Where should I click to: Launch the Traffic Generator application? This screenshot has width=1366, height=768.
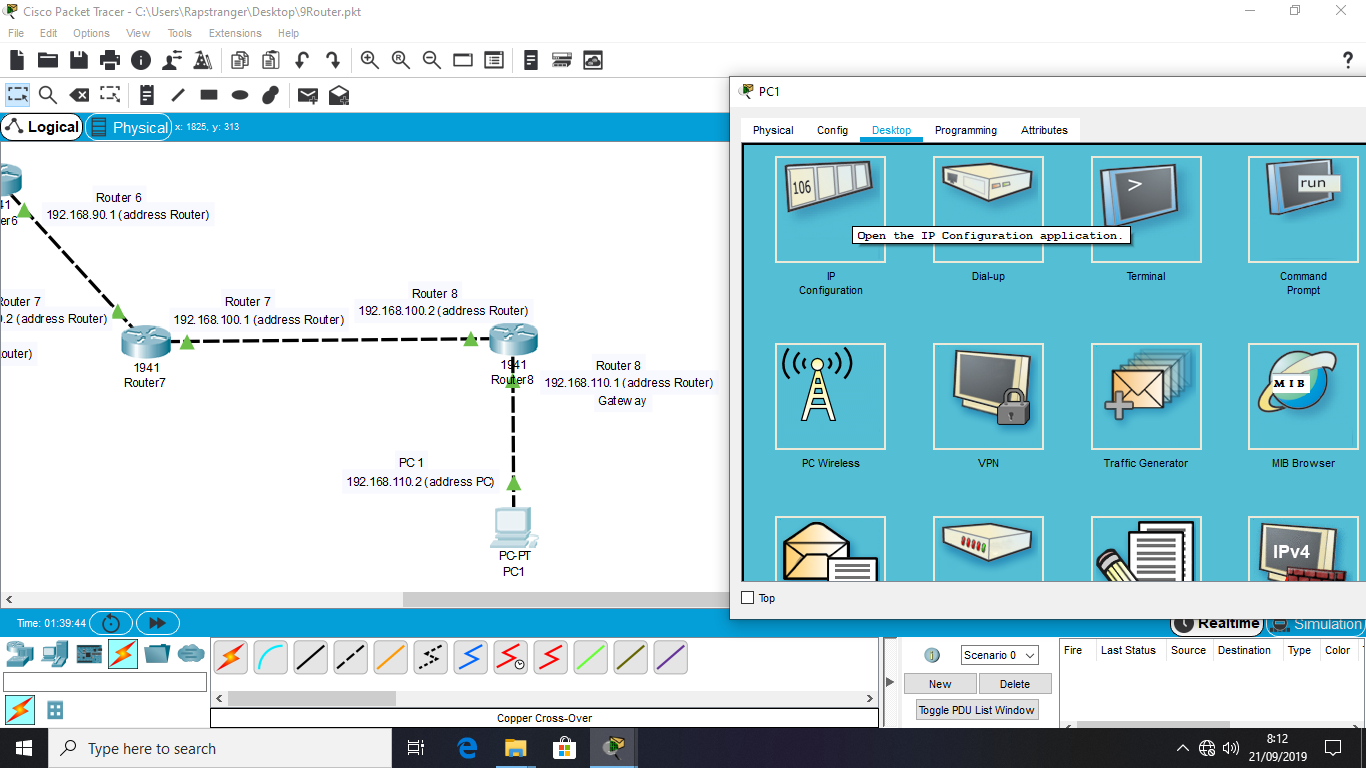[1146, 396]
